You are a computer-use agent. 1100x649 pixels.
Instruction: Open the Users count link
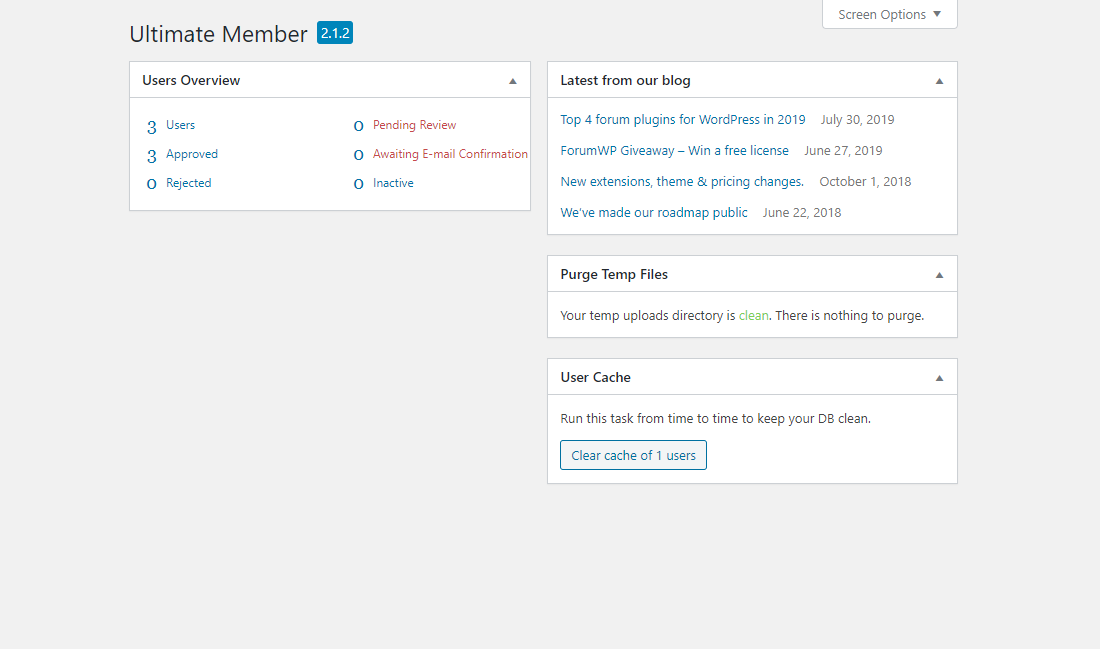[x=180, y=125]
